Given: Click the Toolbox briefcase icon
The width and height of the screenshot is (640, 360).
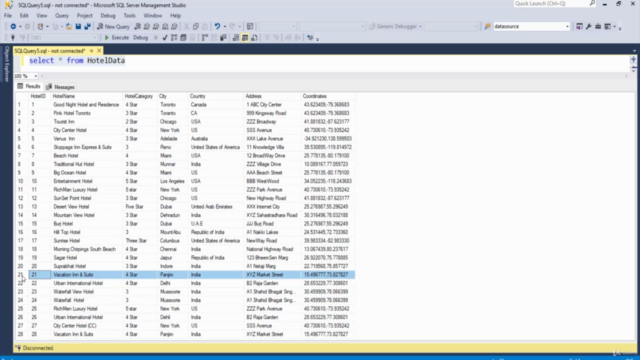Looking at the screenshot, I should [x=598, y=26].
